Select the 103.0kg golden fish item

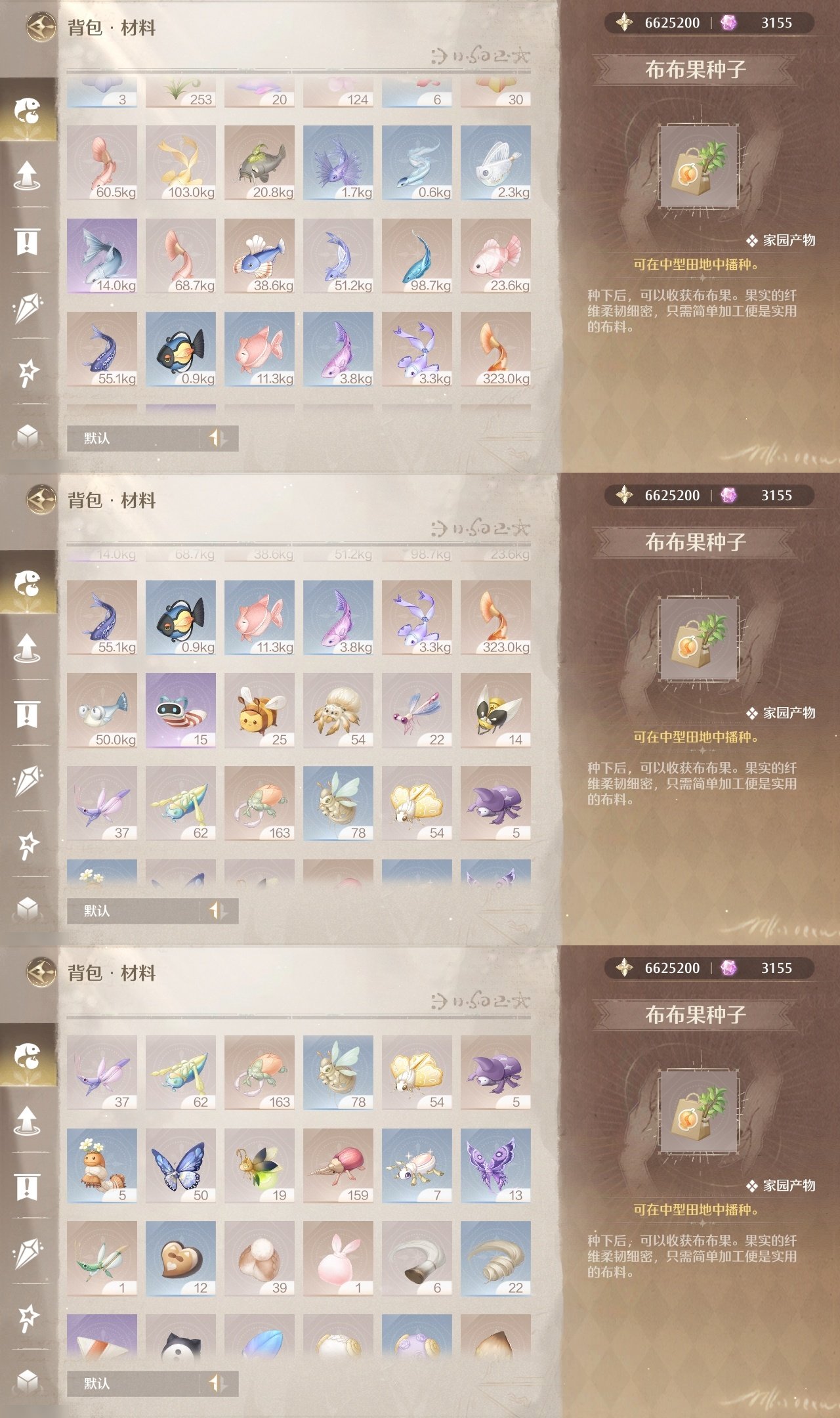(180, 163)
